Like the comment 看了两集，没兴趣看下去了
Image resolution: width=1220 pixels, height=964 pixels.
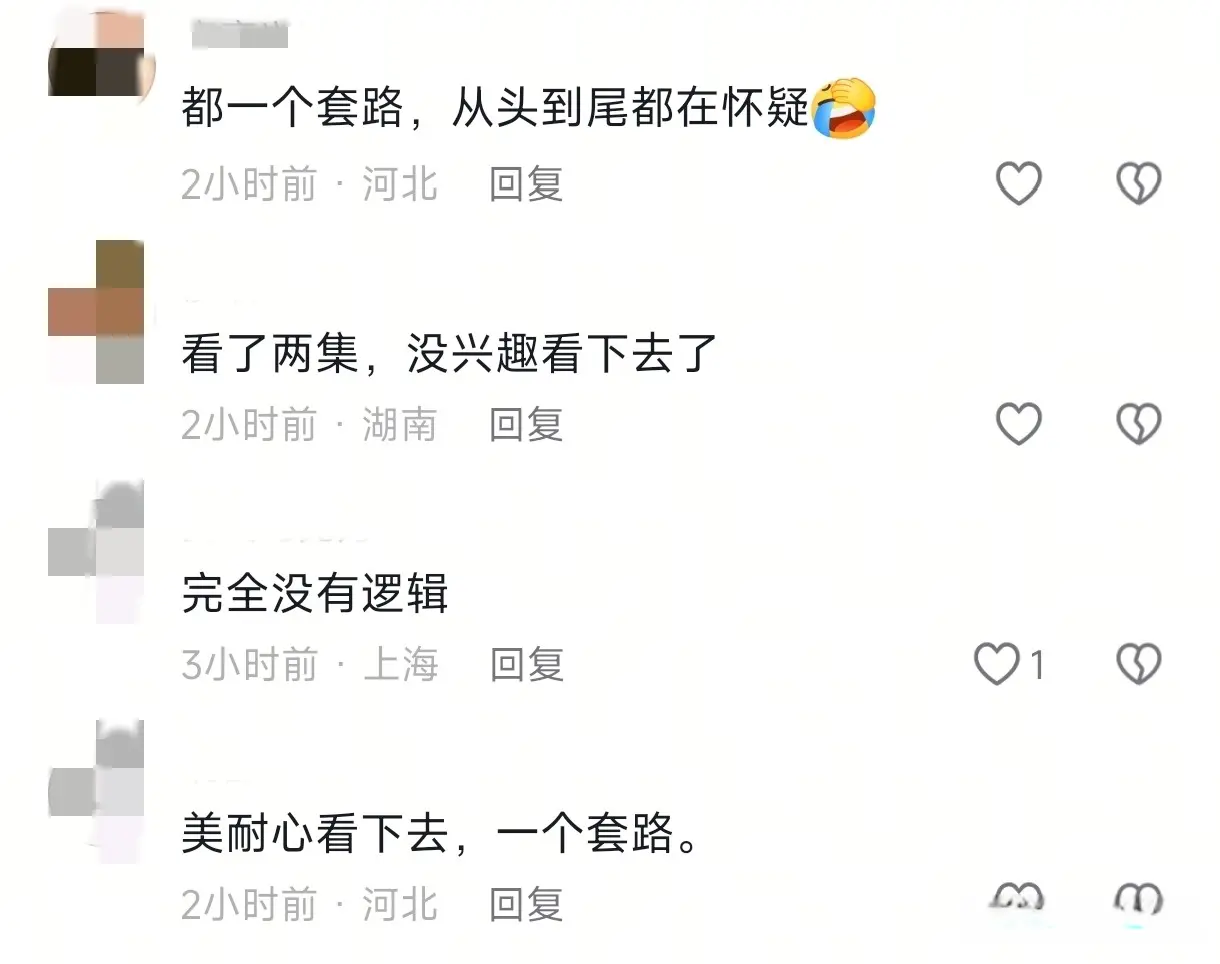[1019, 424]
